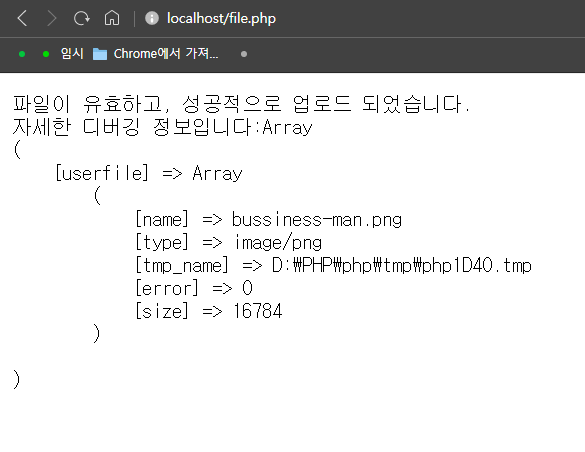The image size is (585, 452).
Task: Click the forward navigation arrow
Action: (51, 18)
